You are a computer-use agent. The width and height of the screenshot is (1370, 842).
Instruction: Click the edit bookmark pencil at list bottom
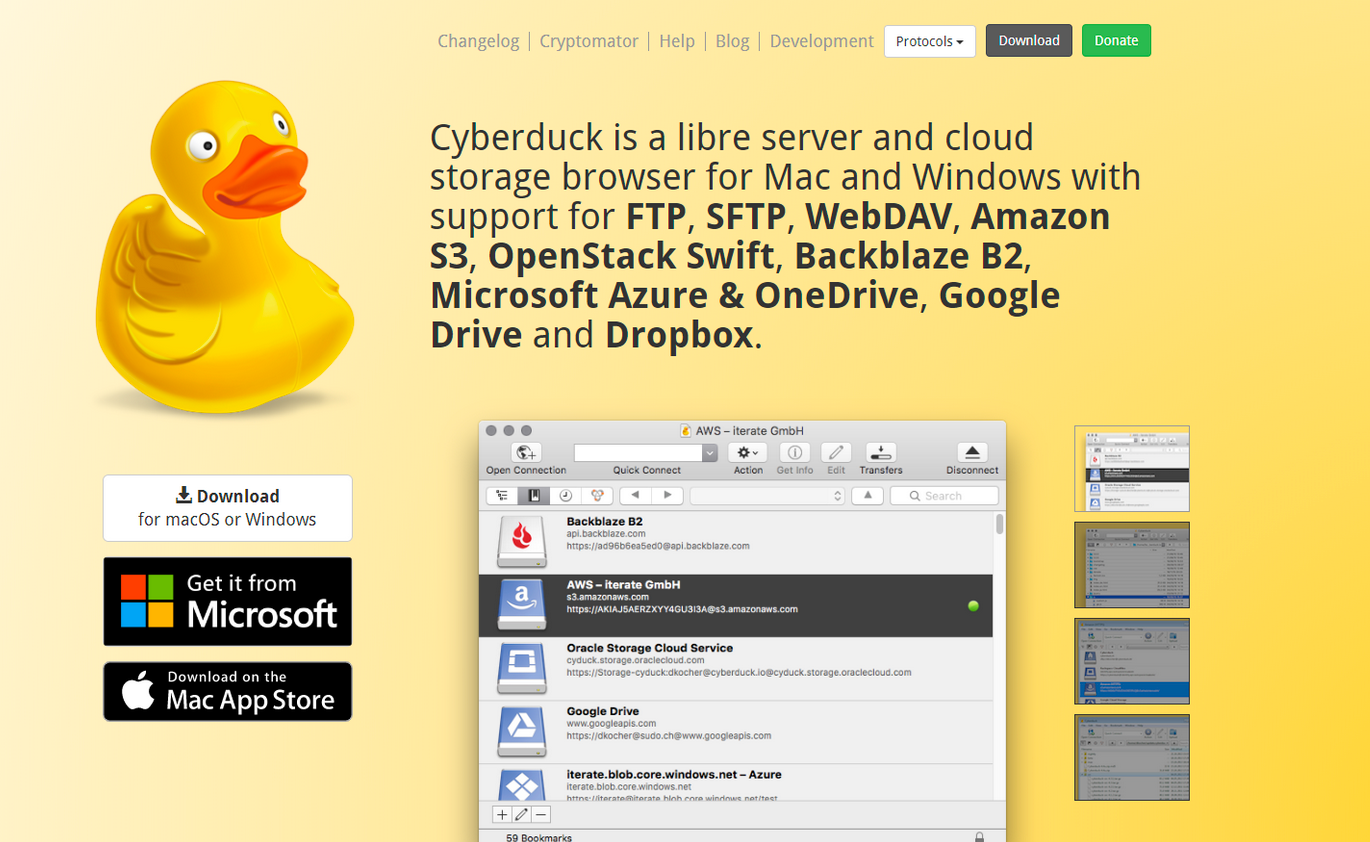coord(521,815)
